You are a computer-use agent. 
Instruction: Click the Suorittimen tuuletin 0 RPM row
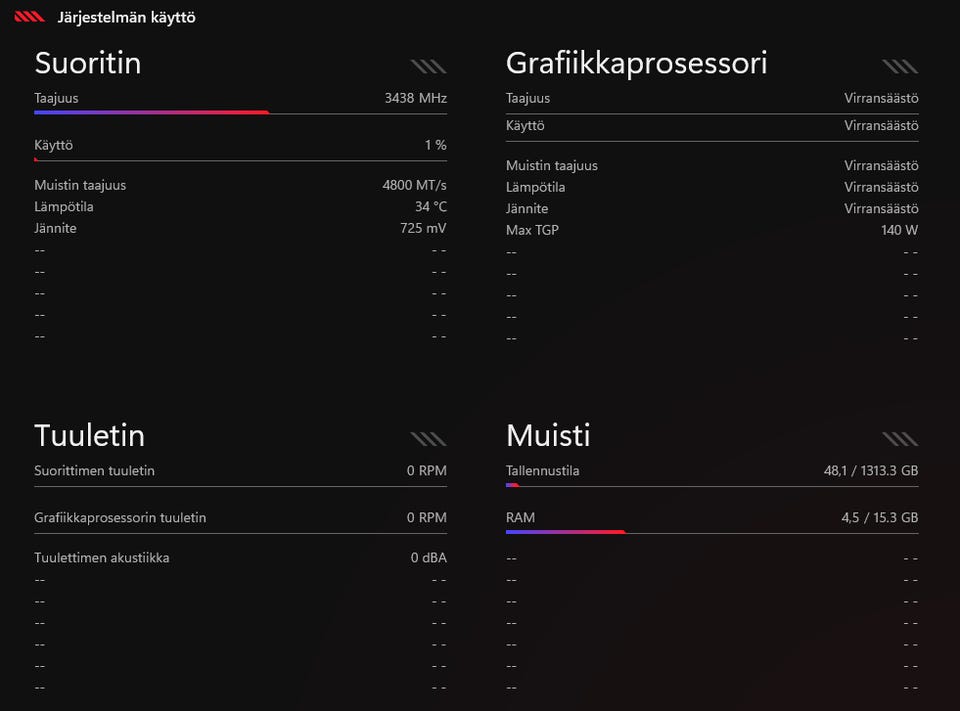[241, 470]
